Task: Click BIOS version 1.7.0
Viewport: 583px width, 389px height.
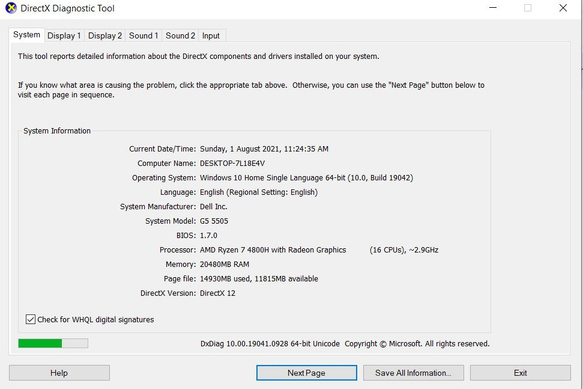Action: pyautogui.click(x=209, y=235)
